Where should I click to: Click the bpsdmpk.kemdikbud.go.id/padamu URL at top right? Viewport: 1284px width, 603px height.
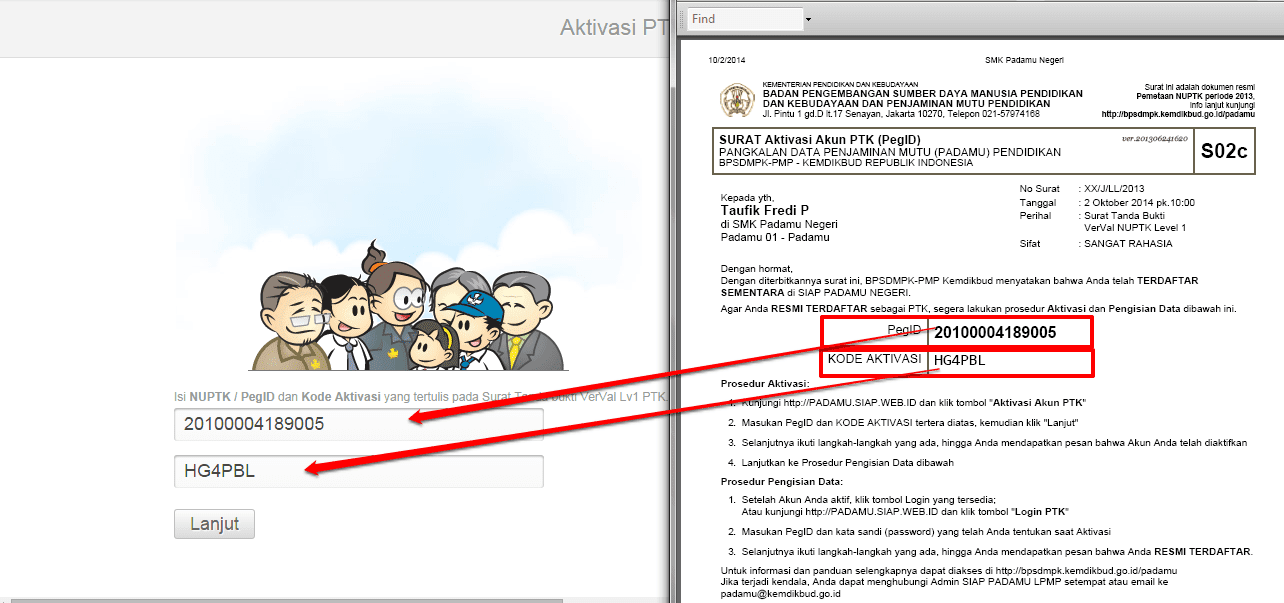(1177, 114)
